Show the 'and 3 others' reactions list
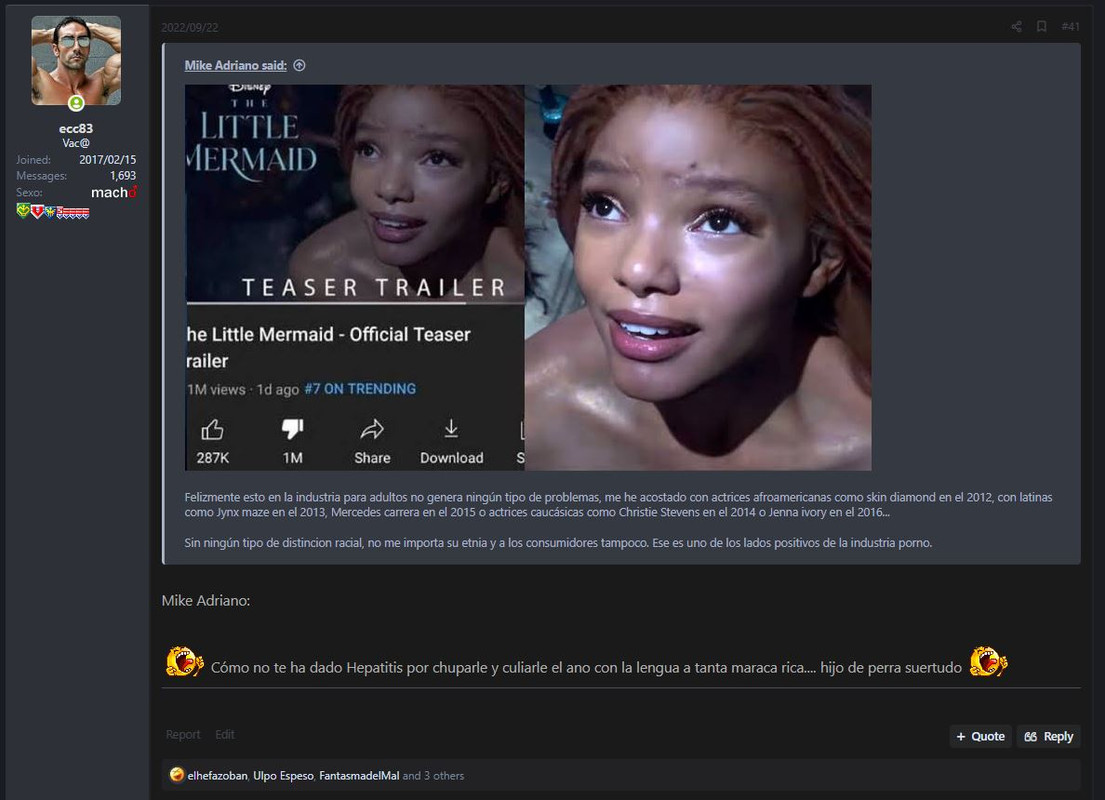This screenshot has width=1105, height=800. [433, 775]
